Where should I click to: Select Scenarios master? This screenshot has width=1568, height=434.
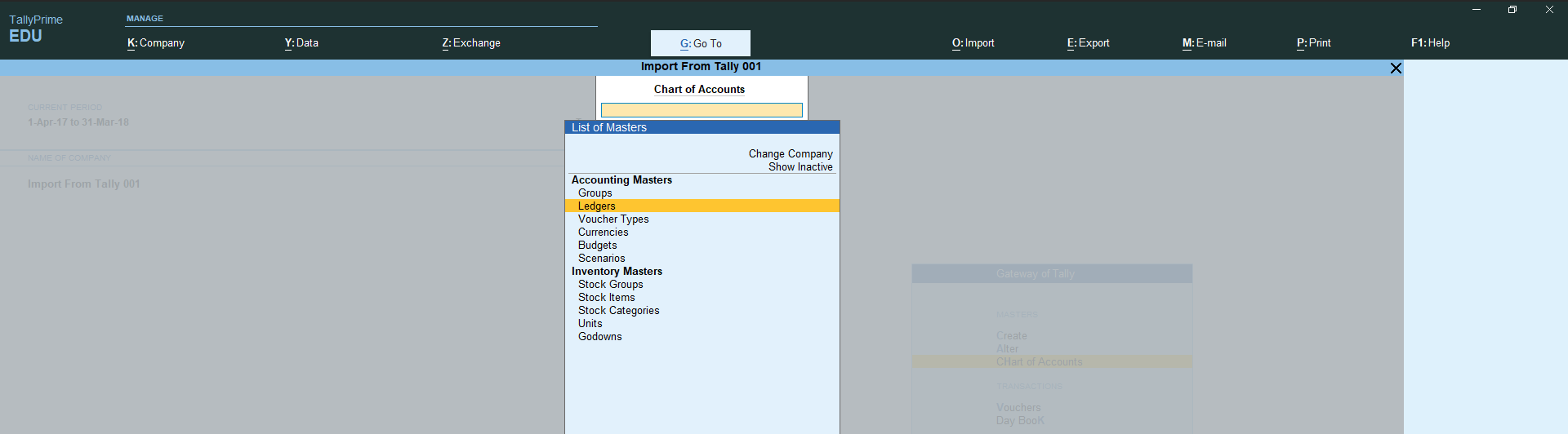(x=602, y=259)
